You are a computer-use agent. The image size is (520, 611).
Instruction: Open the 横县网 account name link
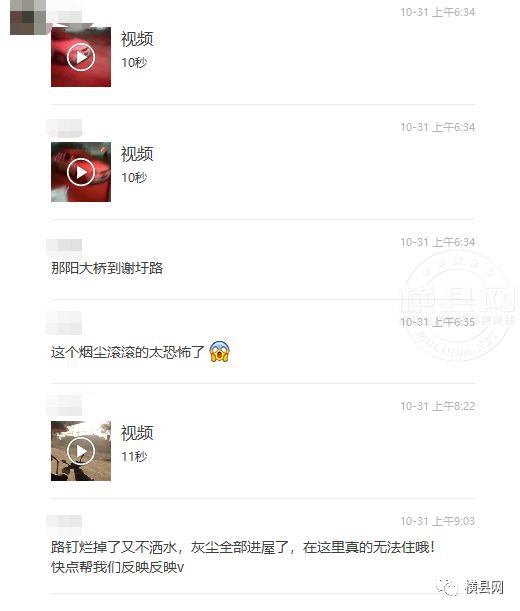click(484, 587)
